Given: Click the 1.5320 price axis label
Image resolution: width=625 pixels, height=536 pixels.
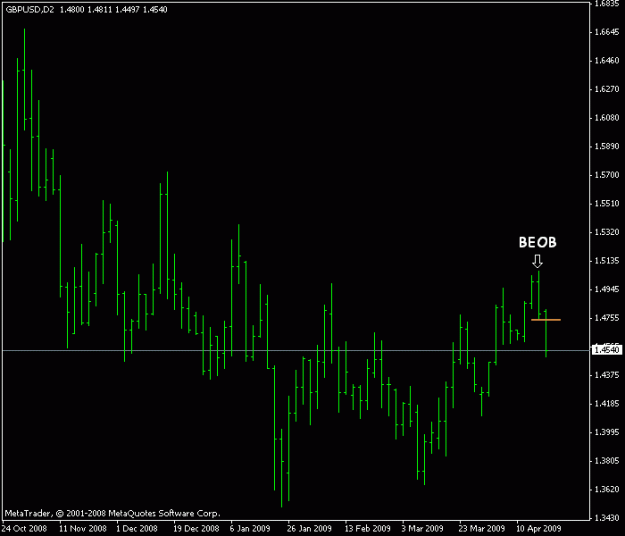Looking at the screenshot, I should [607, 232].
